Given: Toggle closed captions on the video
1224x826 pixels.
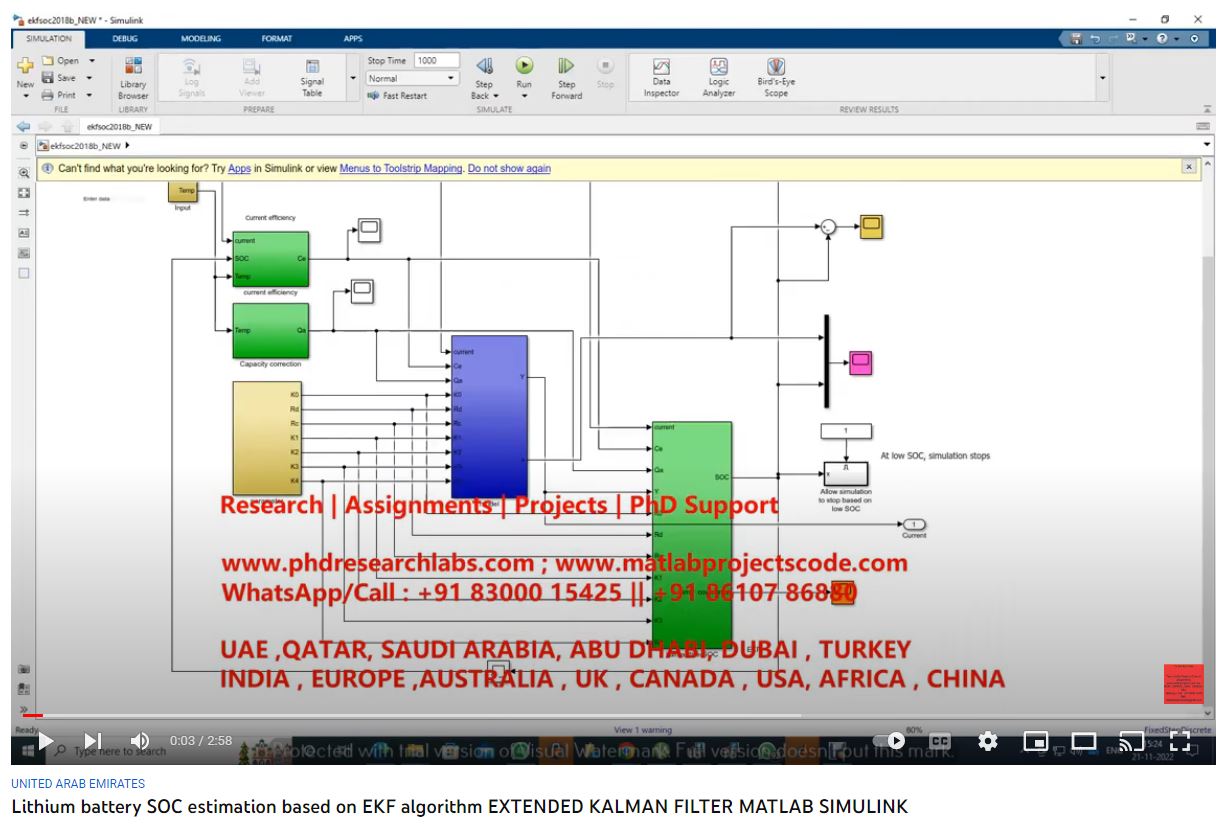Looking at the screenshot, I should coord(939,741).
